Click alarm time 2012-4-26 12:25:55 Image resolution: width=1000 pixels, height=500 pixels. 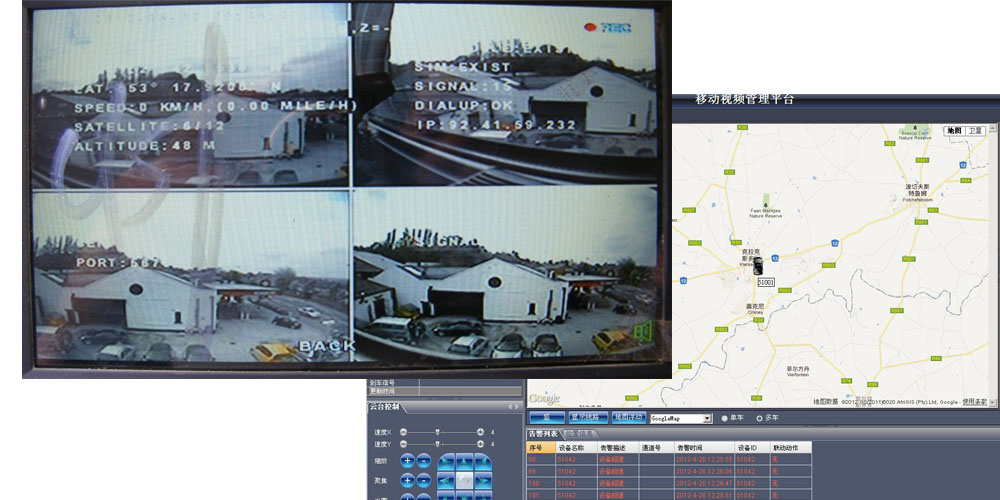tap(704, 460)
